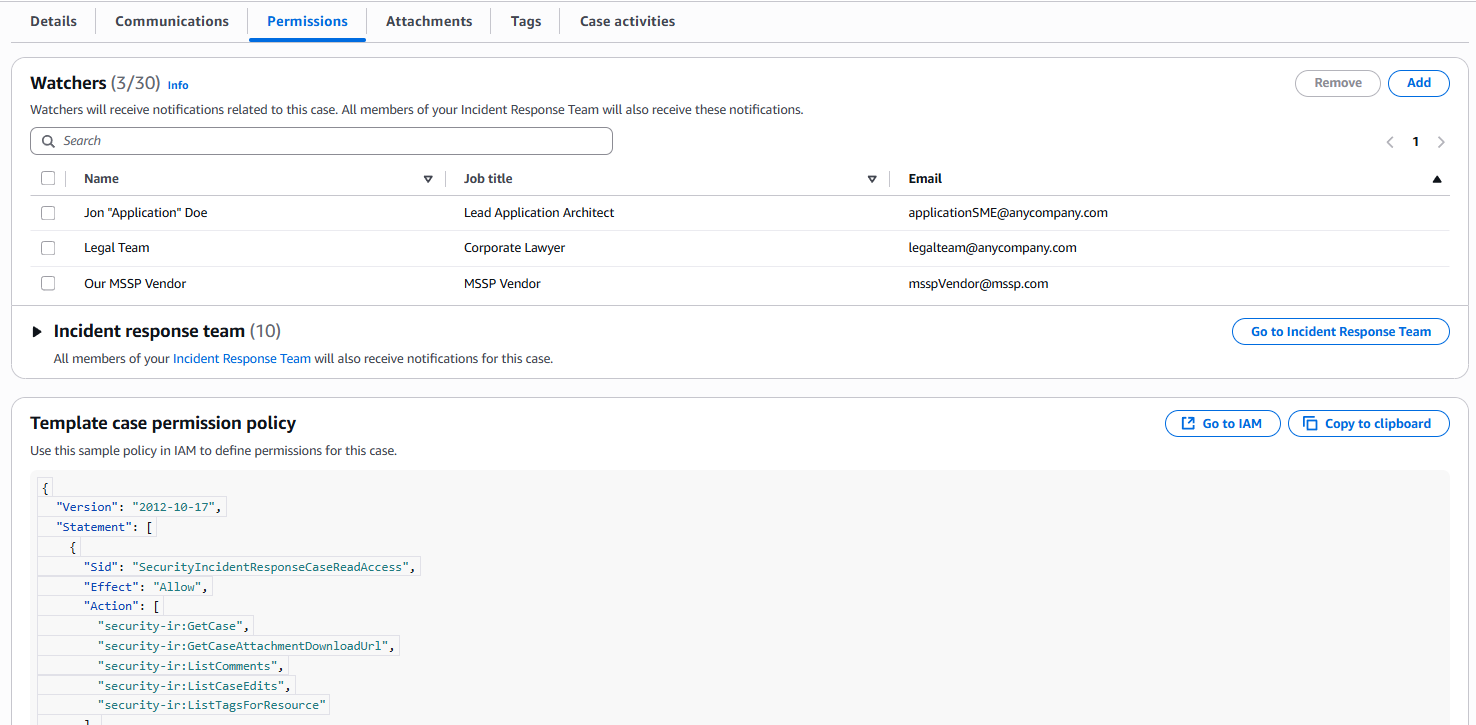Click the security-ir:ListCaseEdits action line
The height and width of the screenshot is (725, 1476).
click(x=193, y=686)
